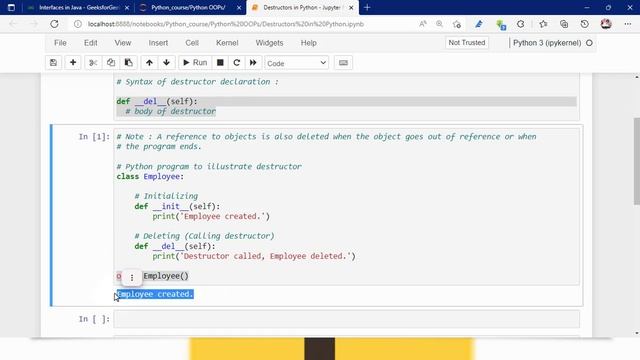
Task: Open the command palette keyboard icon
Action: click(343, 63)
